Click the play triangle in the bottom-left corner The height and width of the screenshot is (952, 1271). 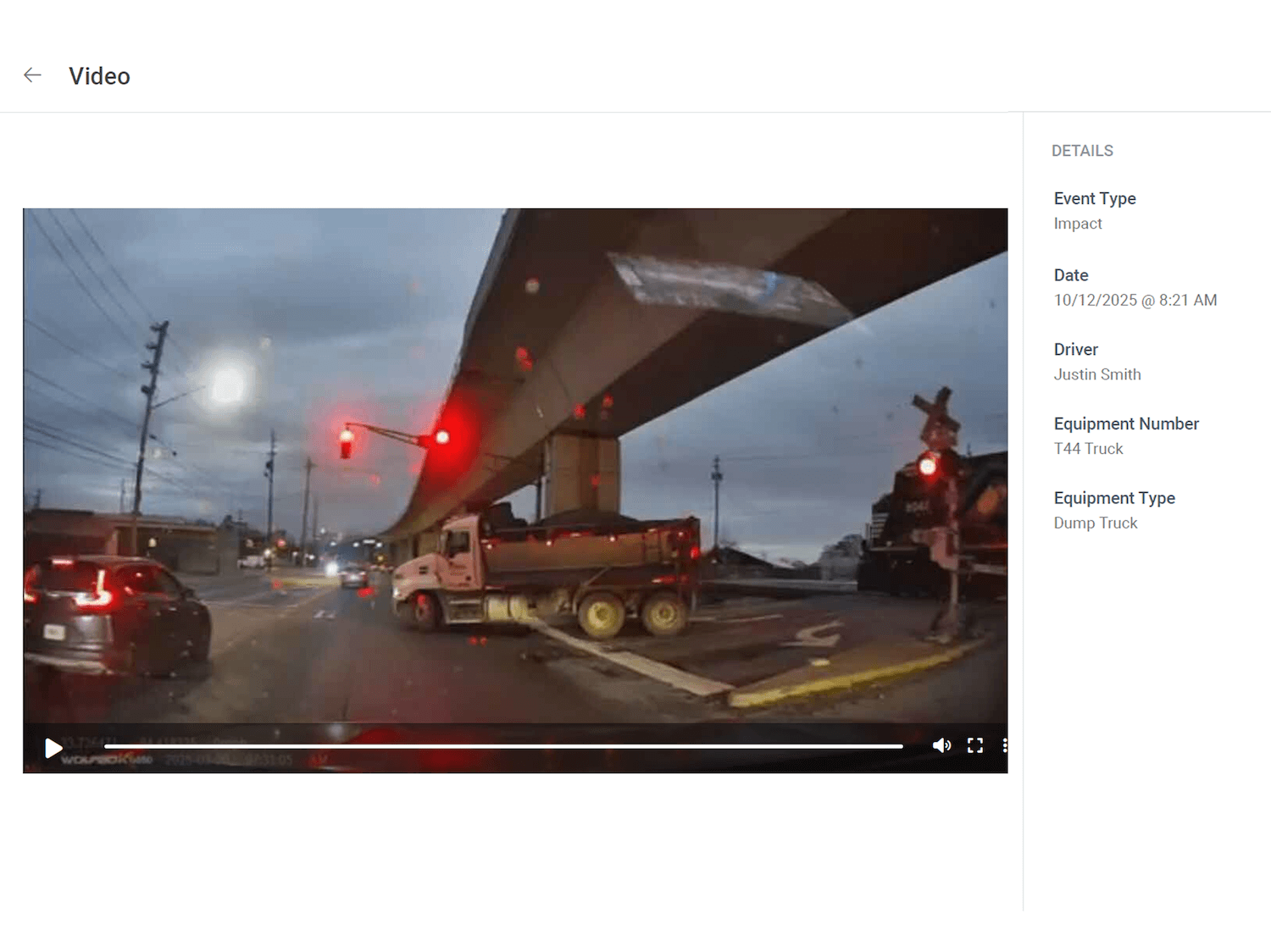point(53,748)
